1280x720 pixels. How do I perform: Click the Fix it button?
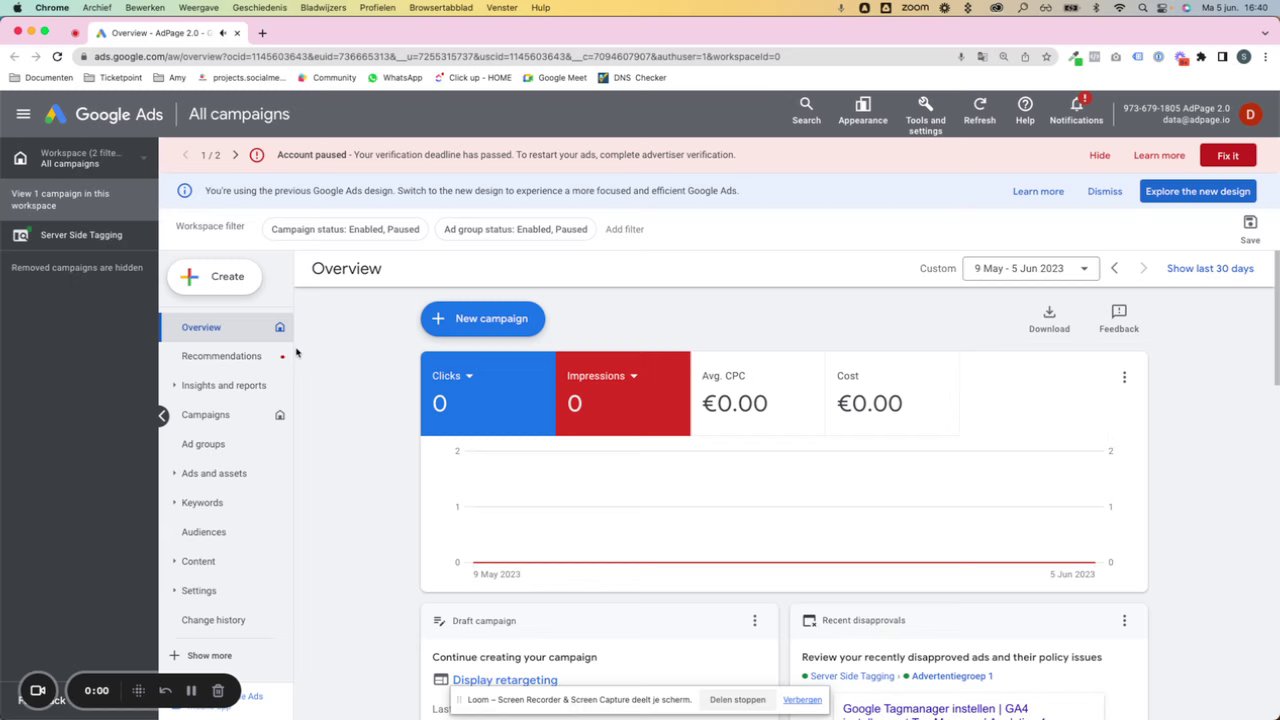coord(1228,155)
